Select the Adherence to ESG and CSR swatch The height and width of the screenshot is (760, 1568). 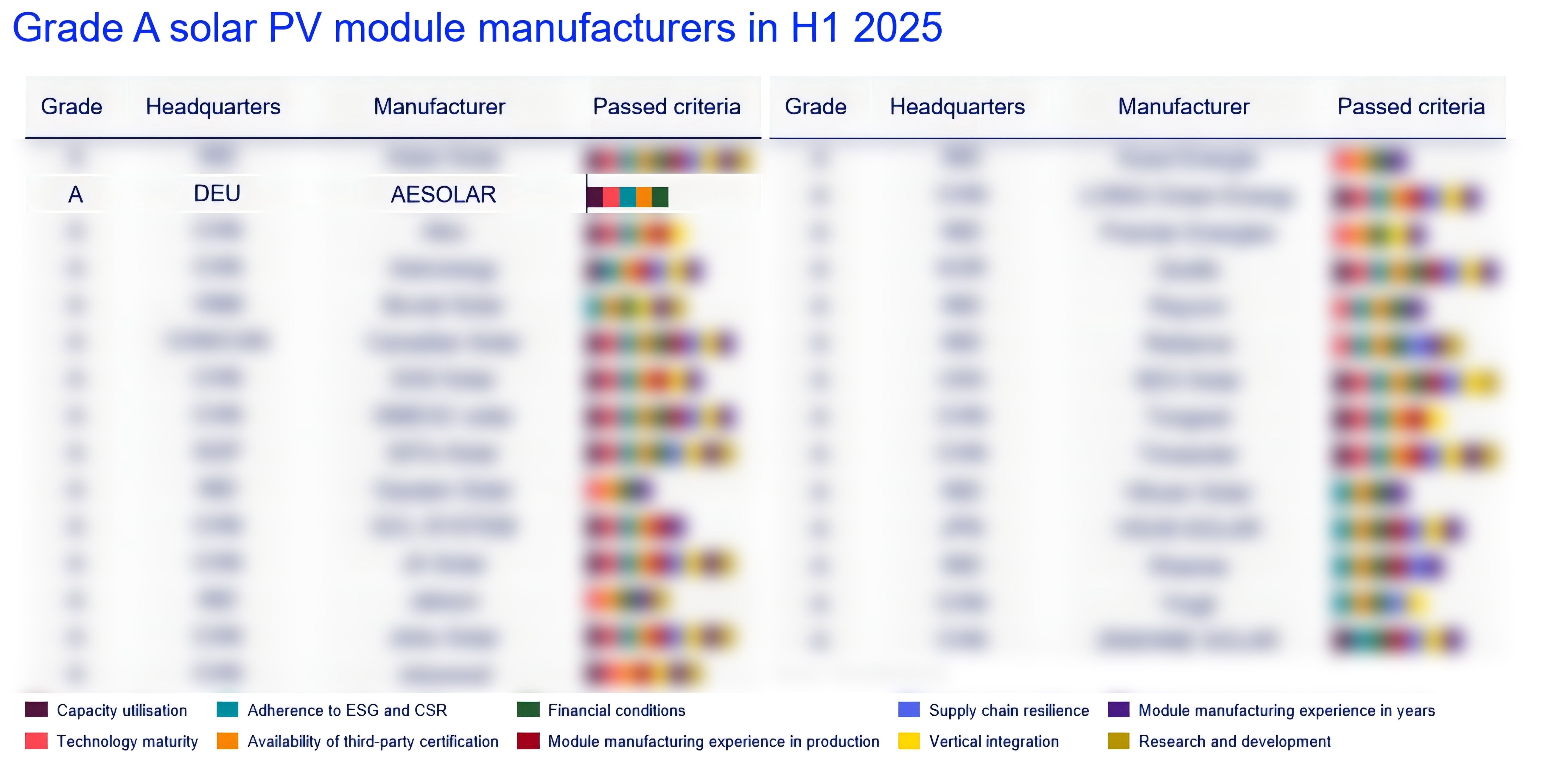pos(227,709)
